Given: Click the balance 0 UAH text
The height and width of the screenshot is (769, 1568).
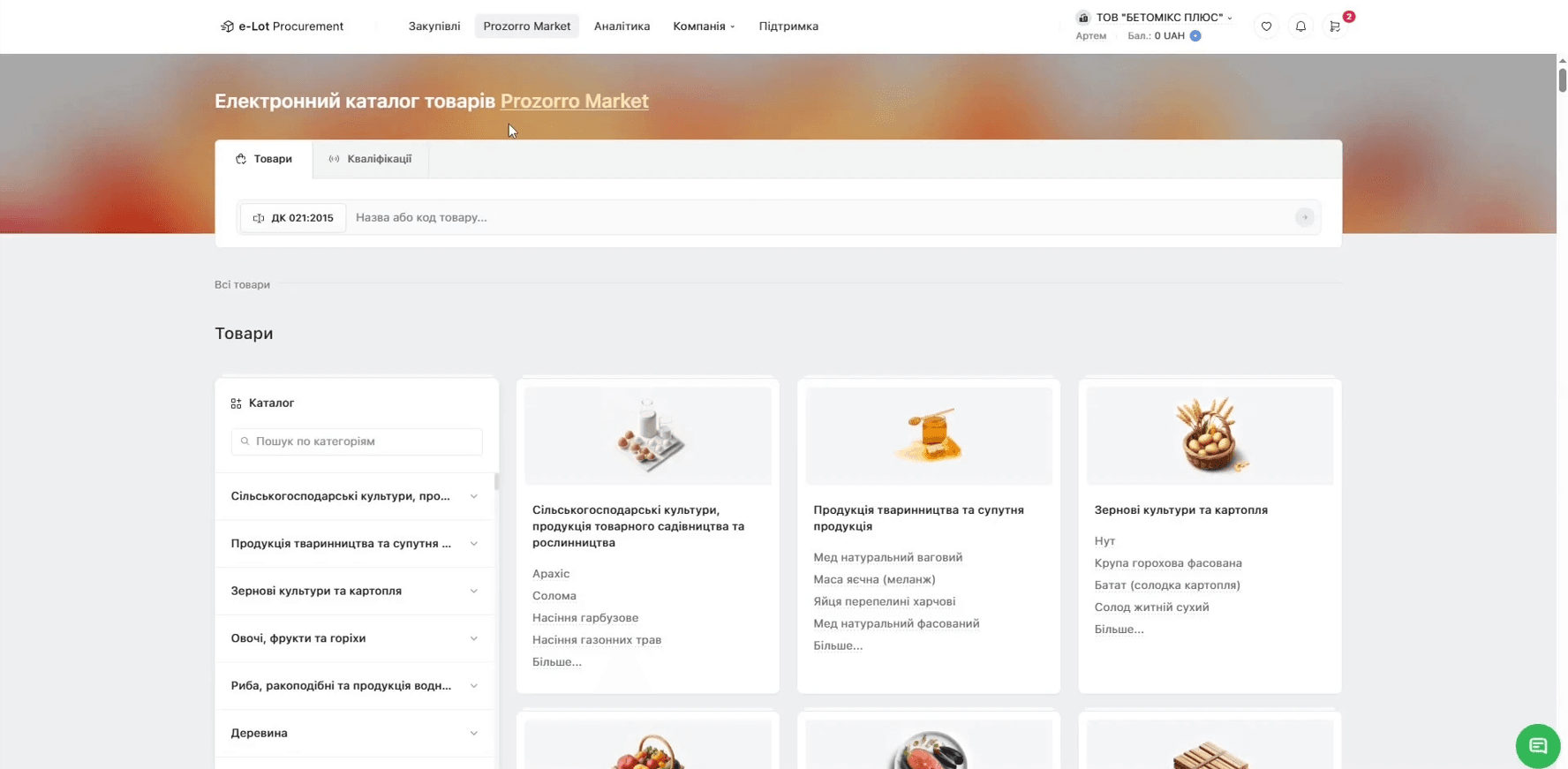Looking at the screenshot, I should [x=1170, y=36].
